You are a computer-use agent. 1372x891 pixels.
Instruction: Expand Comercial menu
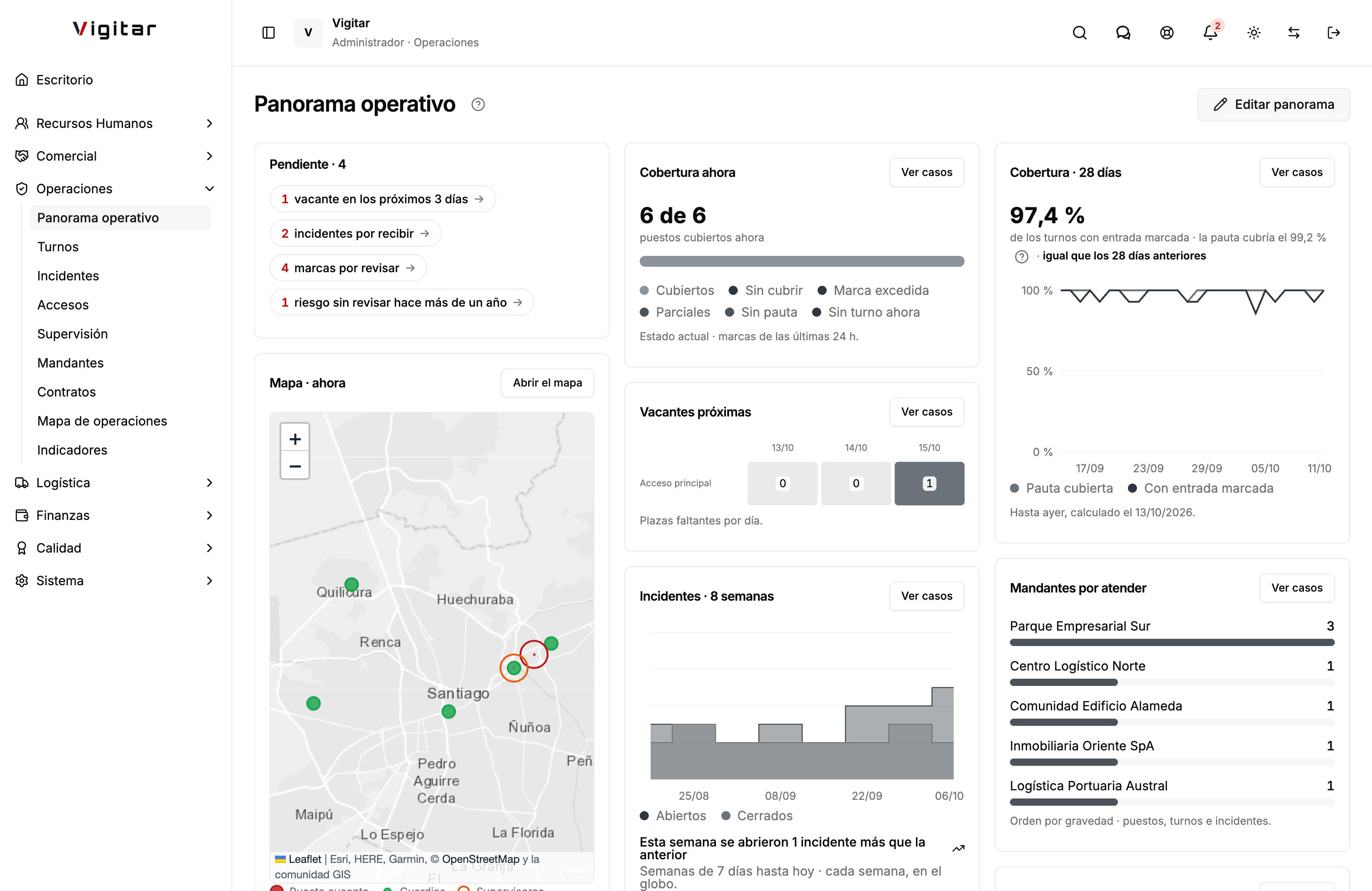coord(115,156)
